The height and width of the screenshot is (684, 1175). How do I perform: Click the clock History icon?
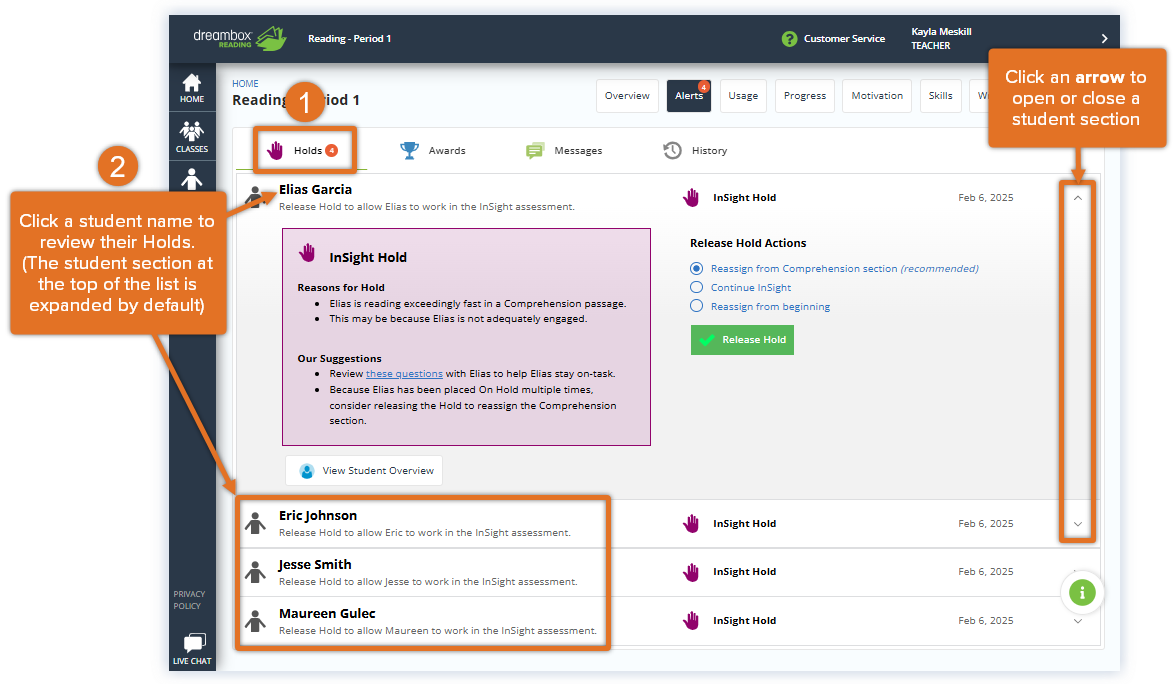click(x=672, y=151)
